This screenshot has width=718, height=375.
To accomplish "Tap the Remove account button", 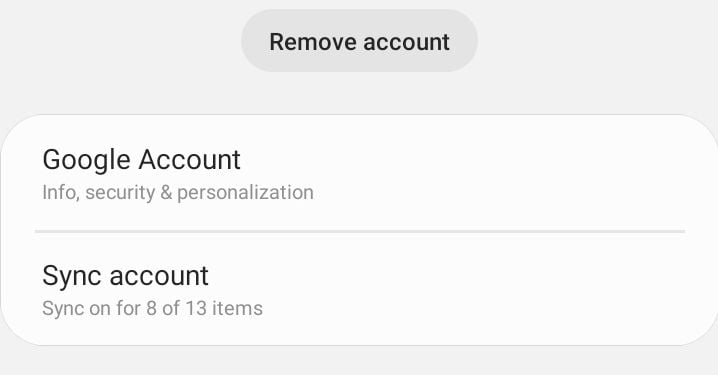I will (359, 41).
